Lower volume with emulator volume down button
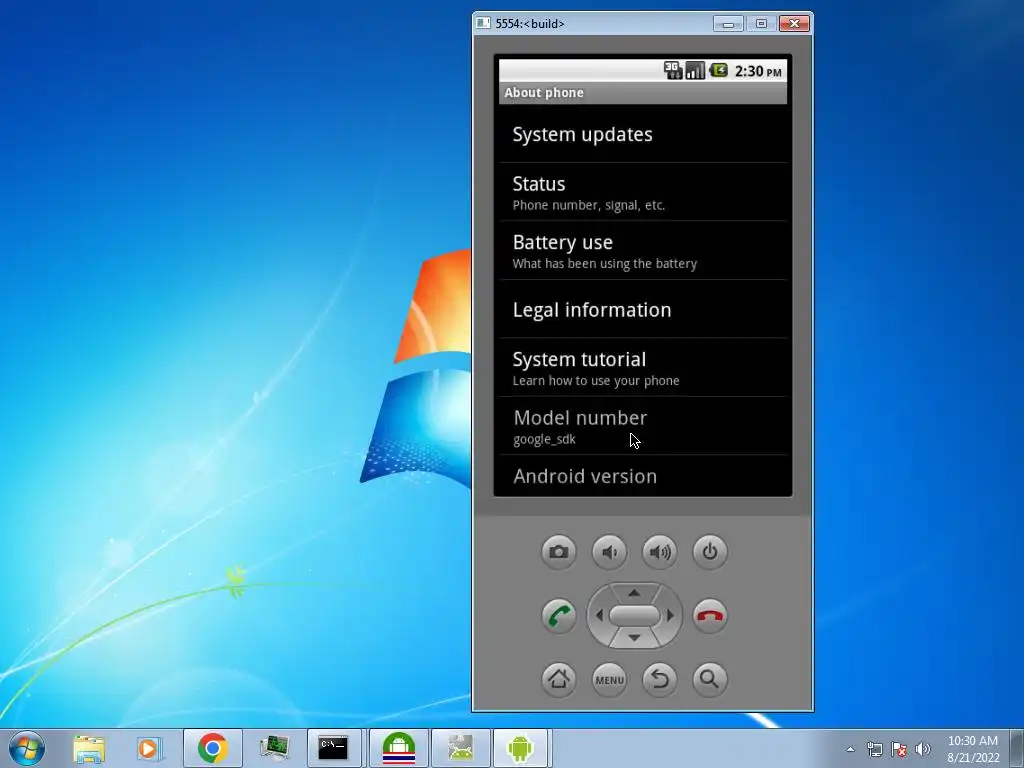The height and width of the screenshot is (768, 1024). [609, 552]
